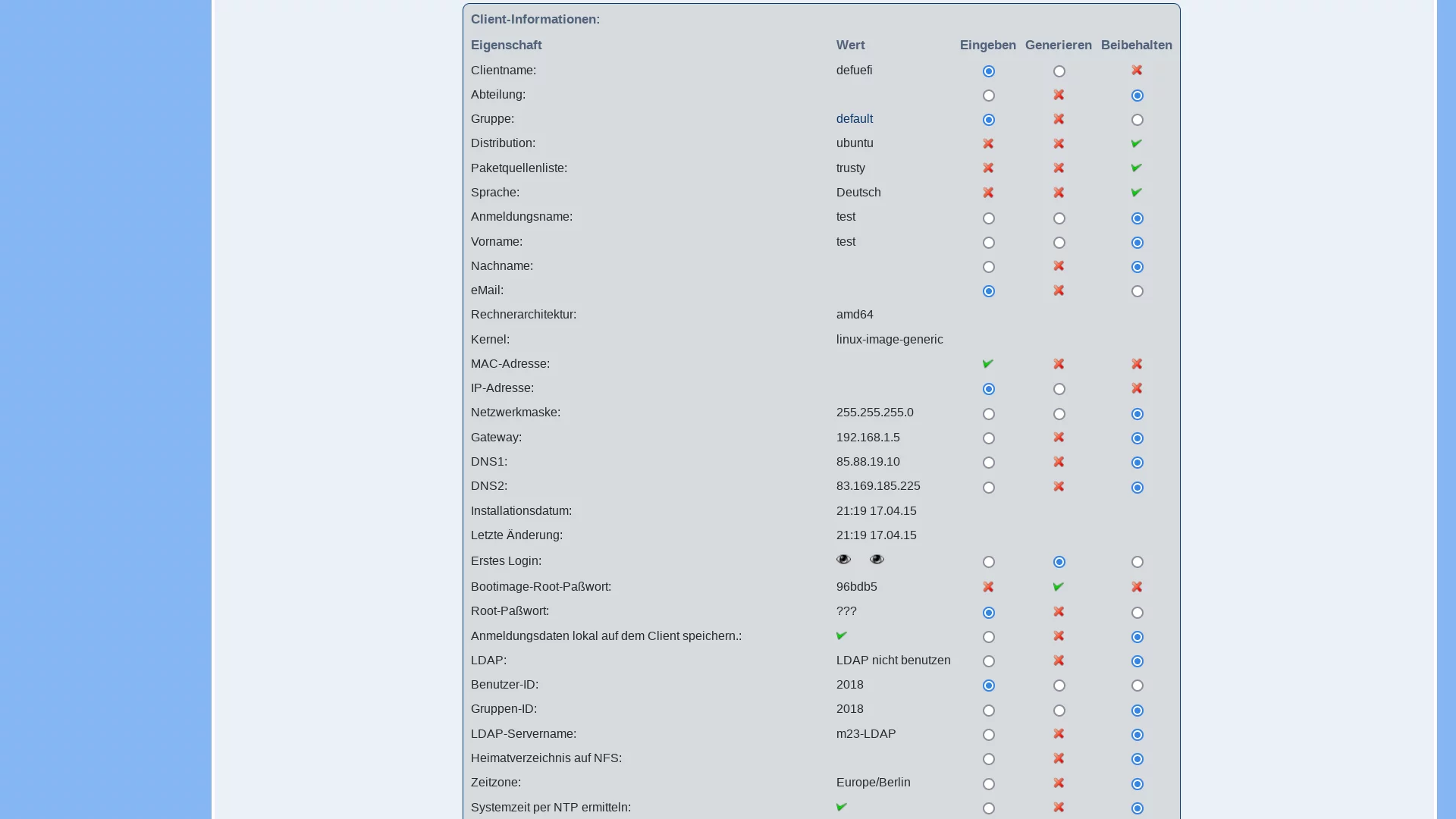Viewport: 1456px width, 819px height.
Task: Click green check in MAC-Adresse Eingeben column
Action: point(987,364)
